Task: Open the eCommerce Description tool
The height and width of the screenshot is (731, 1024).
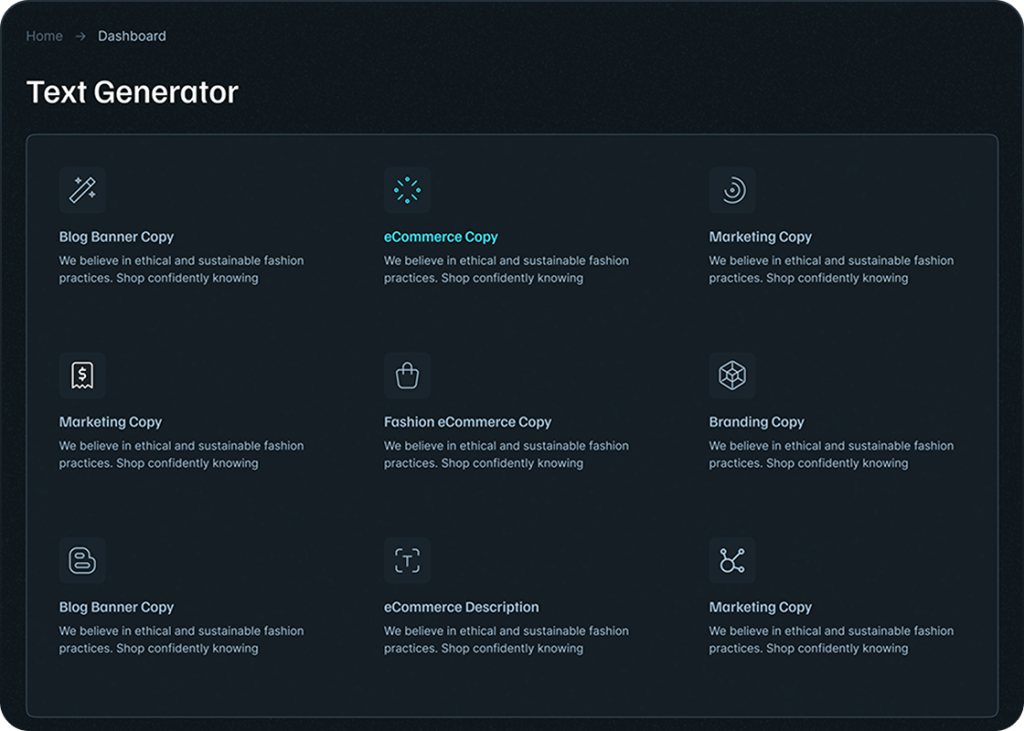Action: [462, 607]
